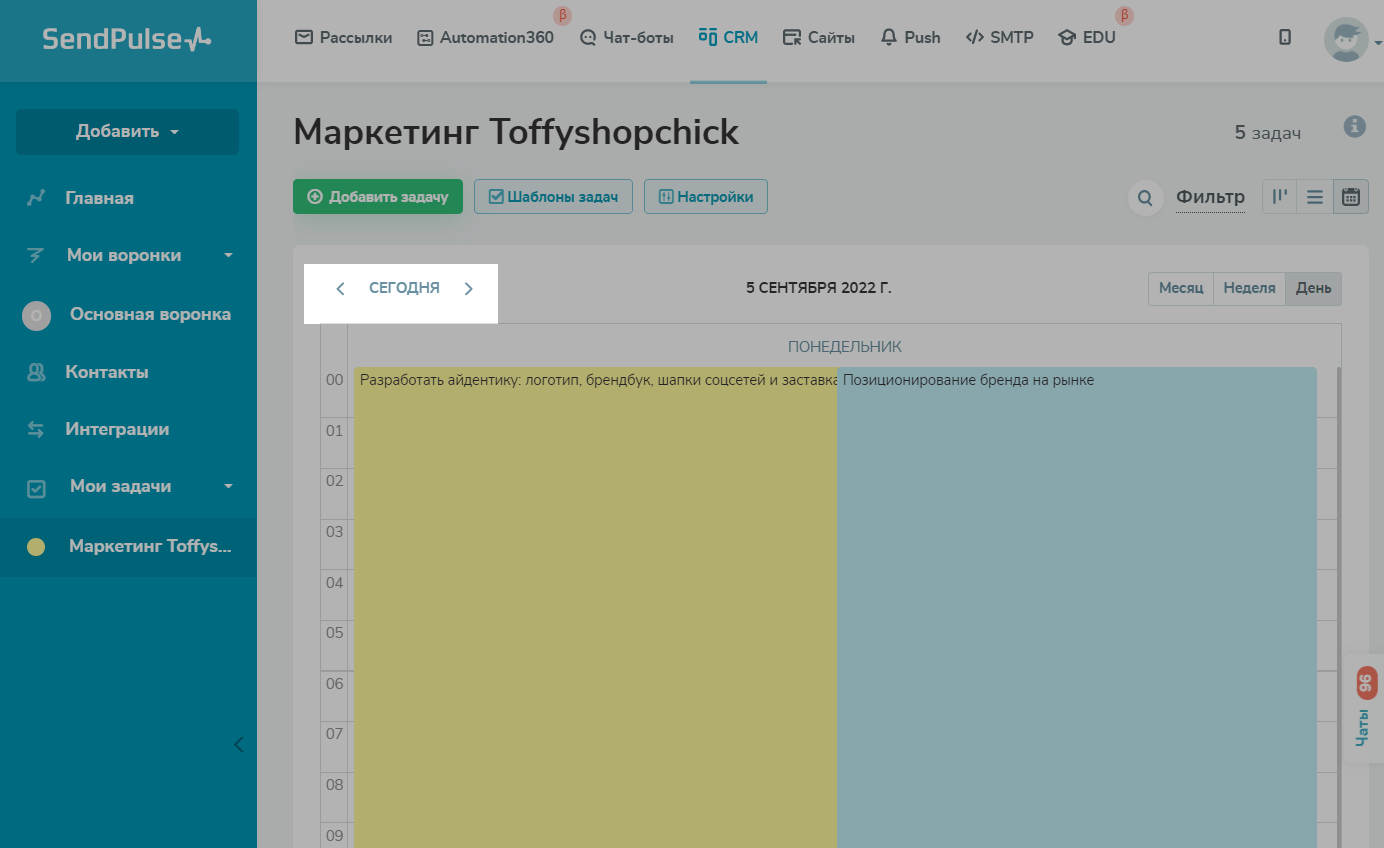Open the Чат-боты tab
Viewport: 1384px width, 848px height.
point(627,37)
